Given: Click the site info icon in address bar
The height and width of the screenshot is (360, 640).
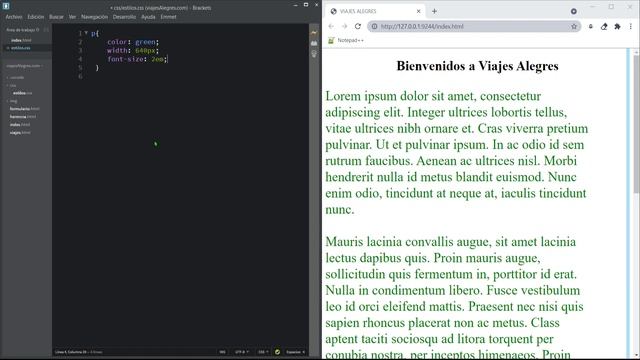Looking at the screenshot, I should coord(374,26).
